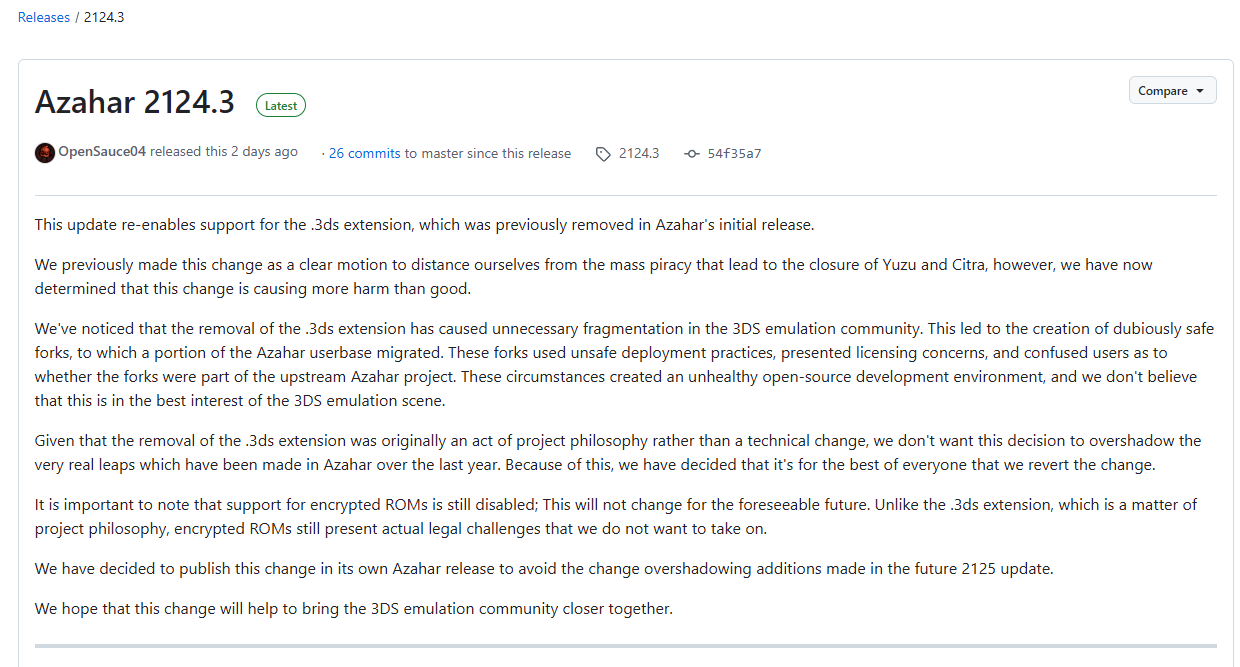Click the green Latest badge
Screen dimensions: 1240x667
coord(281,105)
